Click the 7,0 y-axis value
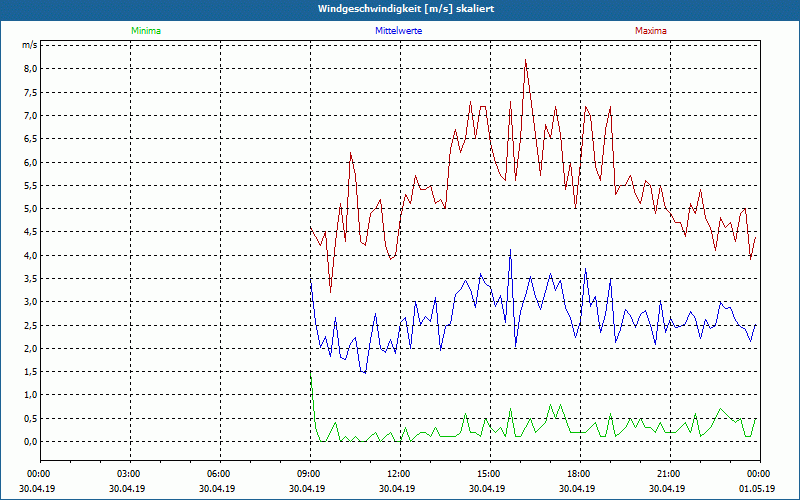Viewport: 800px width, 500px height. coord(31,116)
